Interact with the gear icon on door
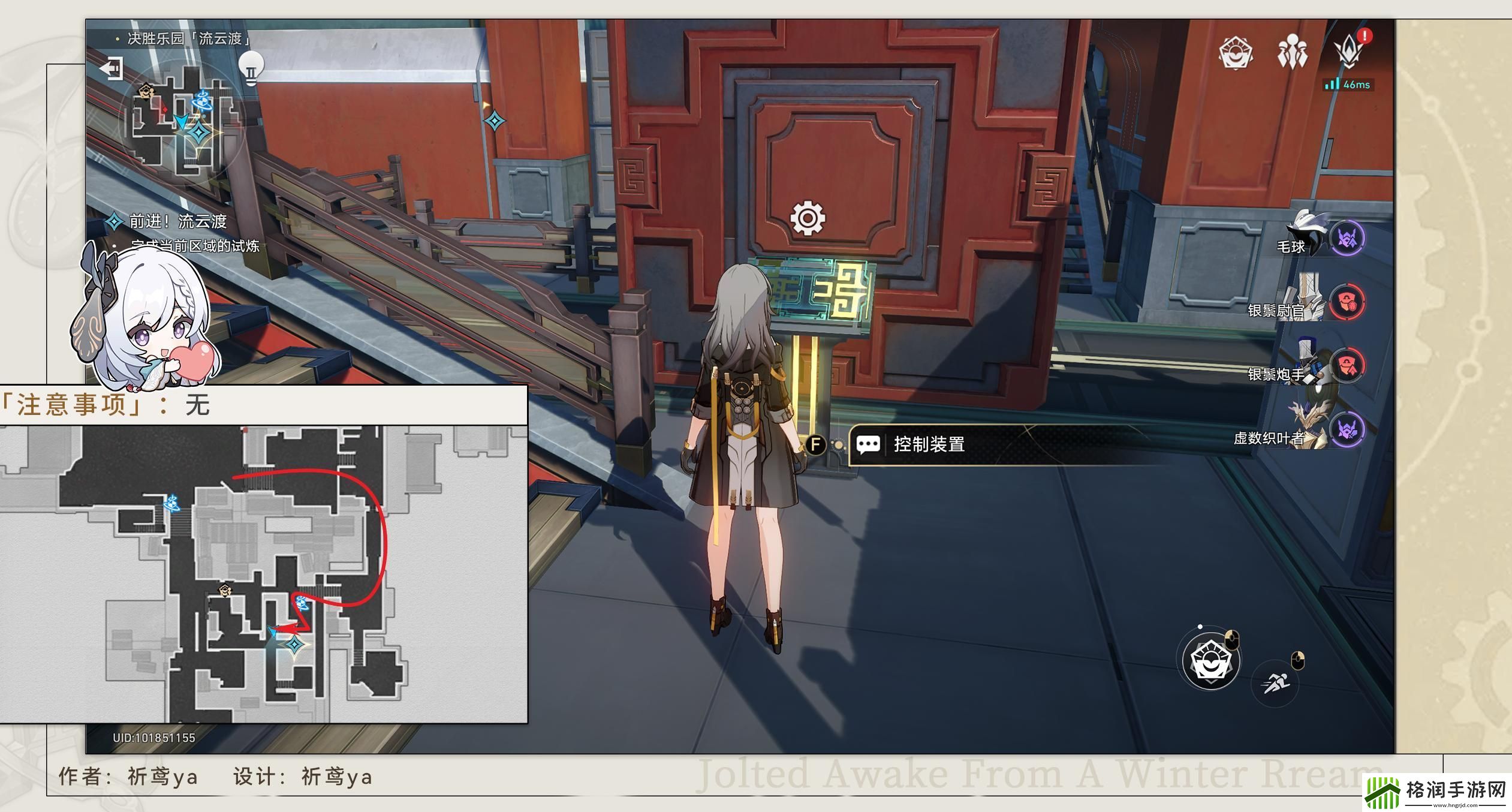Viewport: 1512px width, 812px height. (808, 218)
